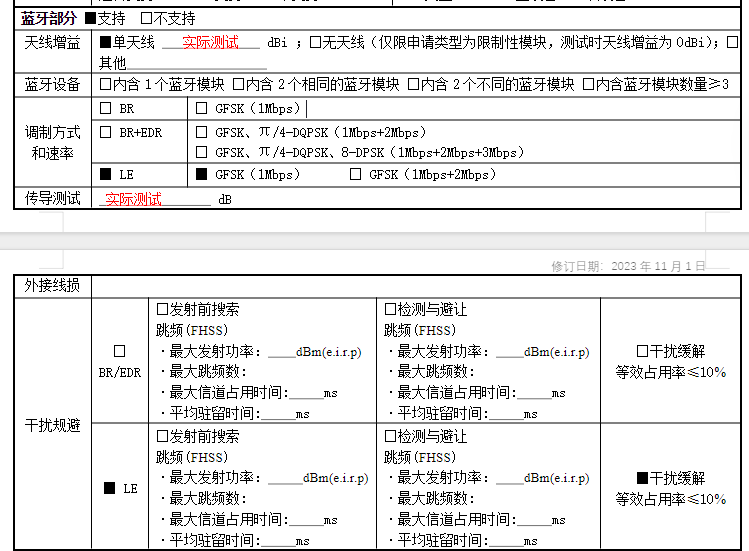Click the empty cell right of 外接线损
This screenshot has height=551, width=749.
[416, 286]
